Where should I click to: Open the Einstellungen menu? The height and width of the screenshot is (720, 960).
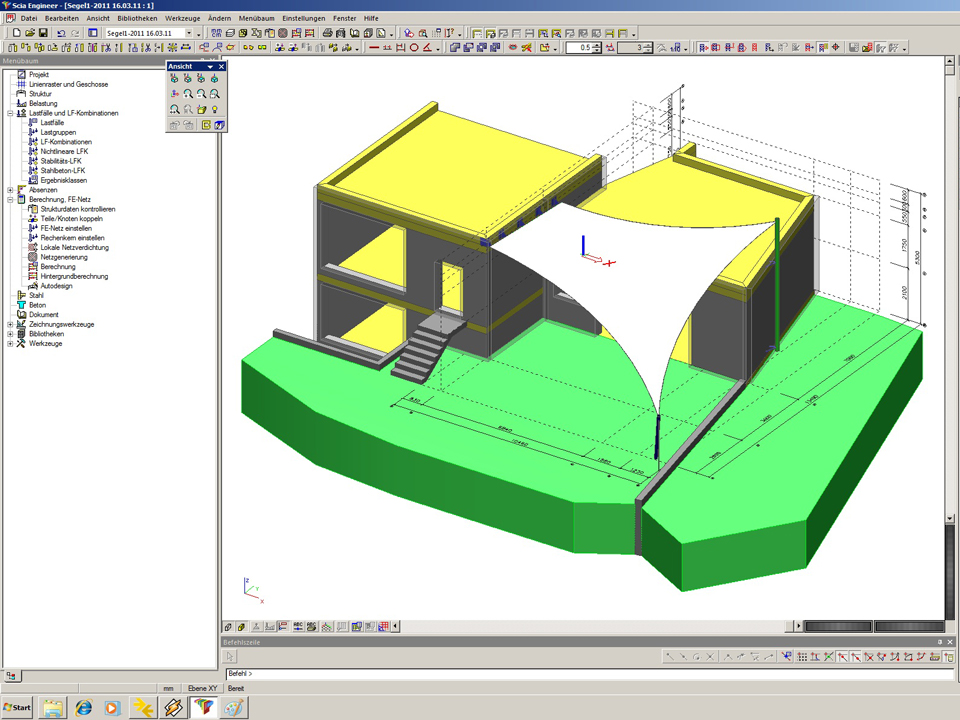pyautogui.click(x=303, y=19)
